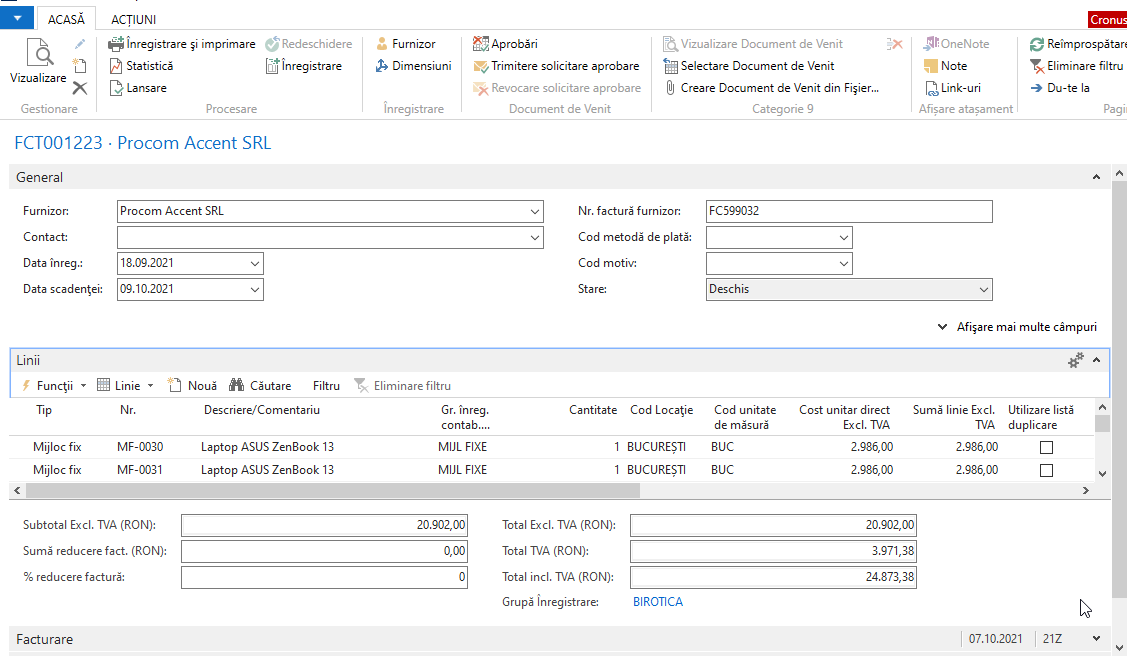This screenshot has width=1127, height=662.
Task: Open Dimensiuni from the ribbon
Action: point(413,66)
